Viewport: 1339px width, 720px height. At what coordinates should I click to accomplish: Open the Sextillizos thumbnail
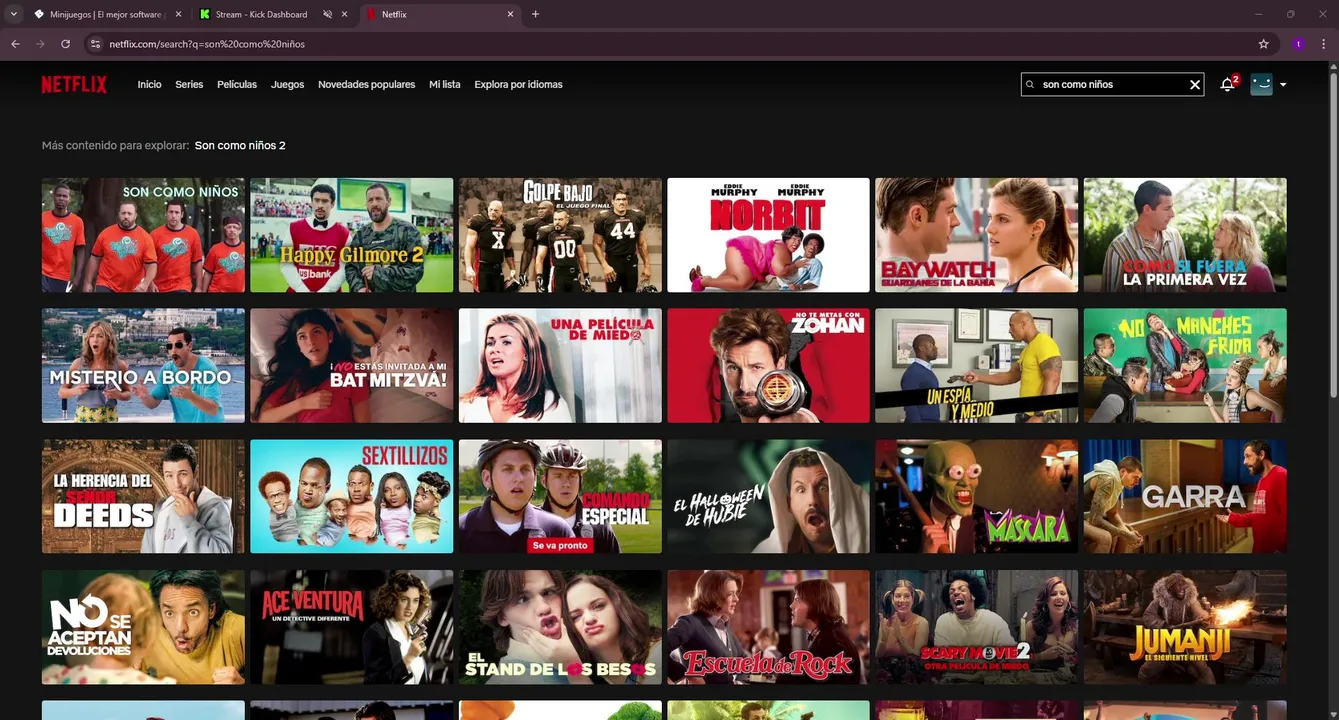351,496
